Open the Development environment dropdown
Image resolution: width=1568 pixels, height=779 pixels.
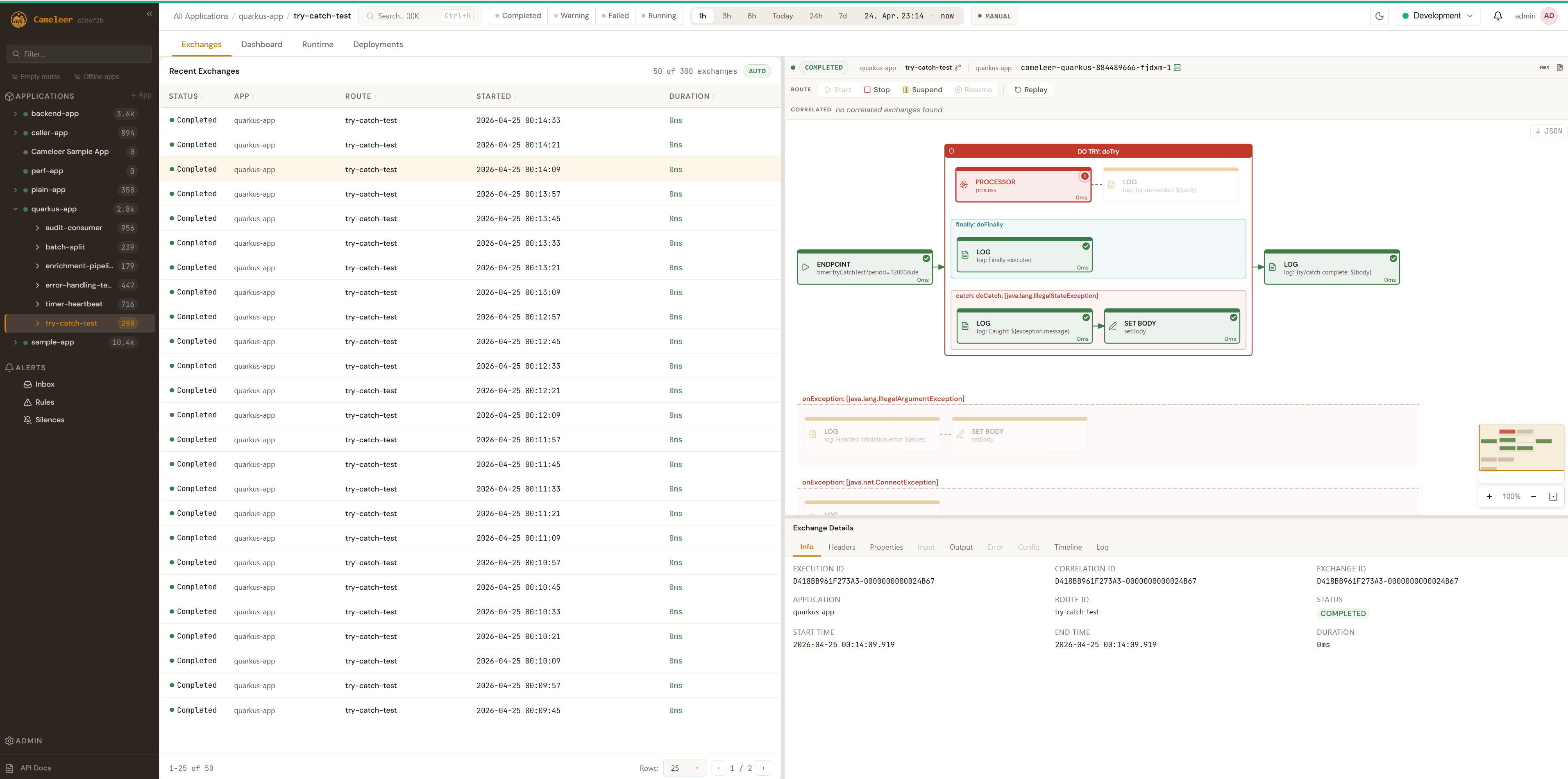1438,15
